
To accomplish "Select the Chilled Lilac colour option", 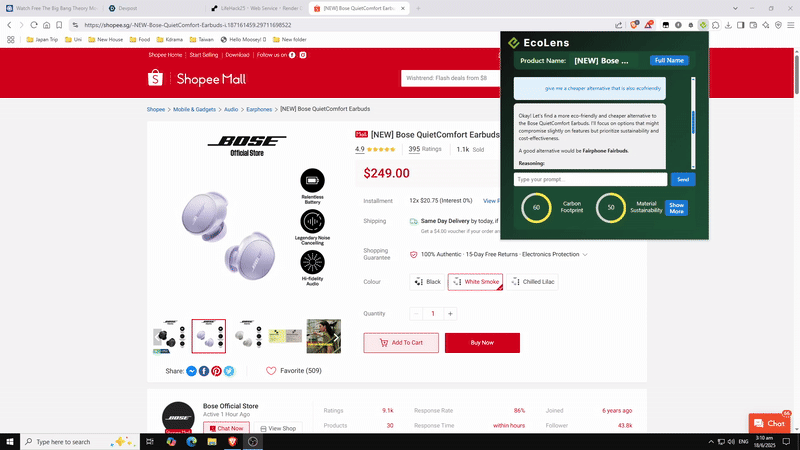I will pyautogui.click(x=533, y=282).
